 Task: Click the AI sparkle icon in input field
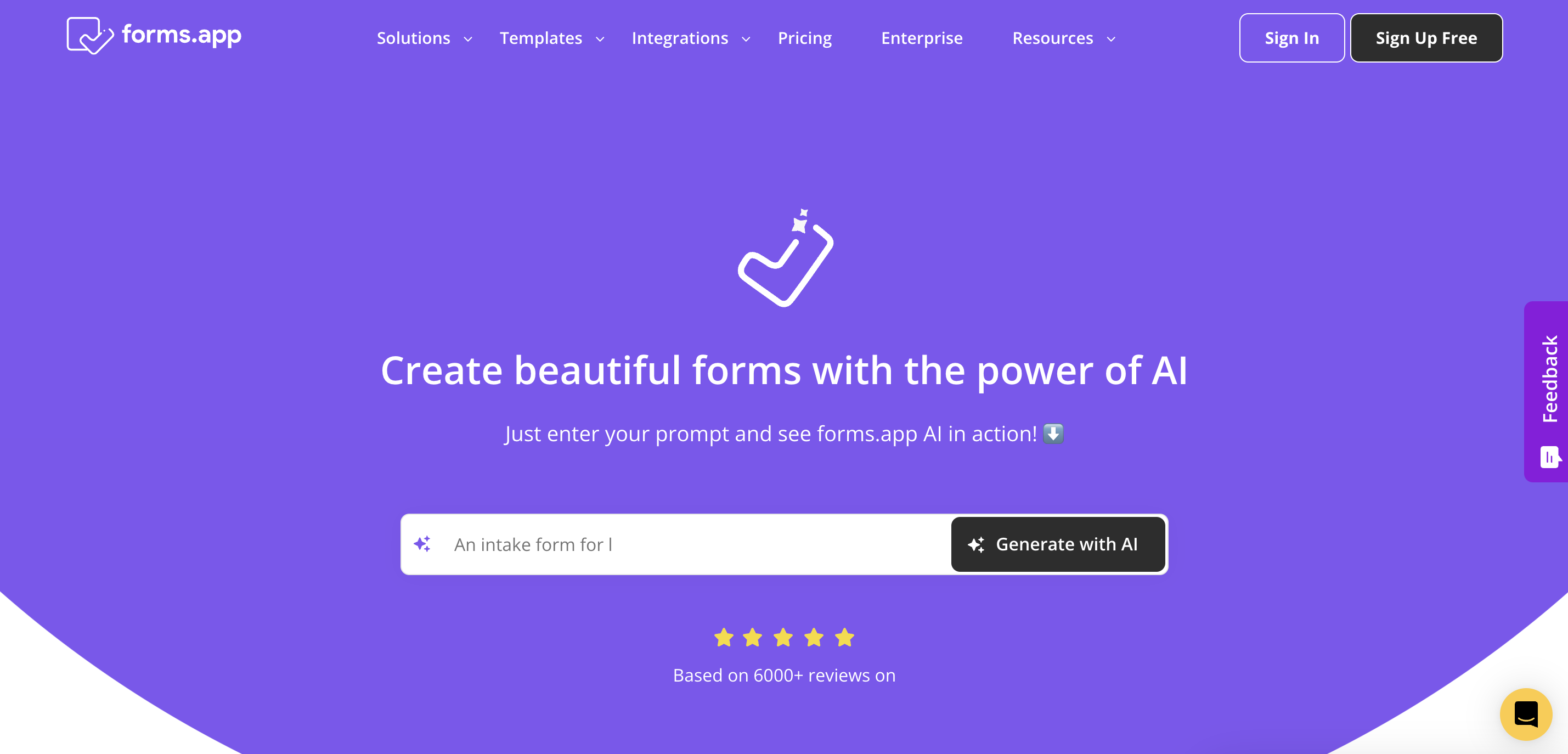click(x=422, y=544)
